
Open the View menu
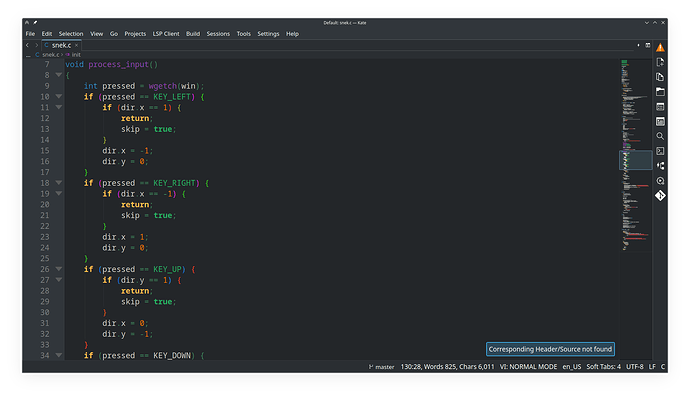(96, 33)
